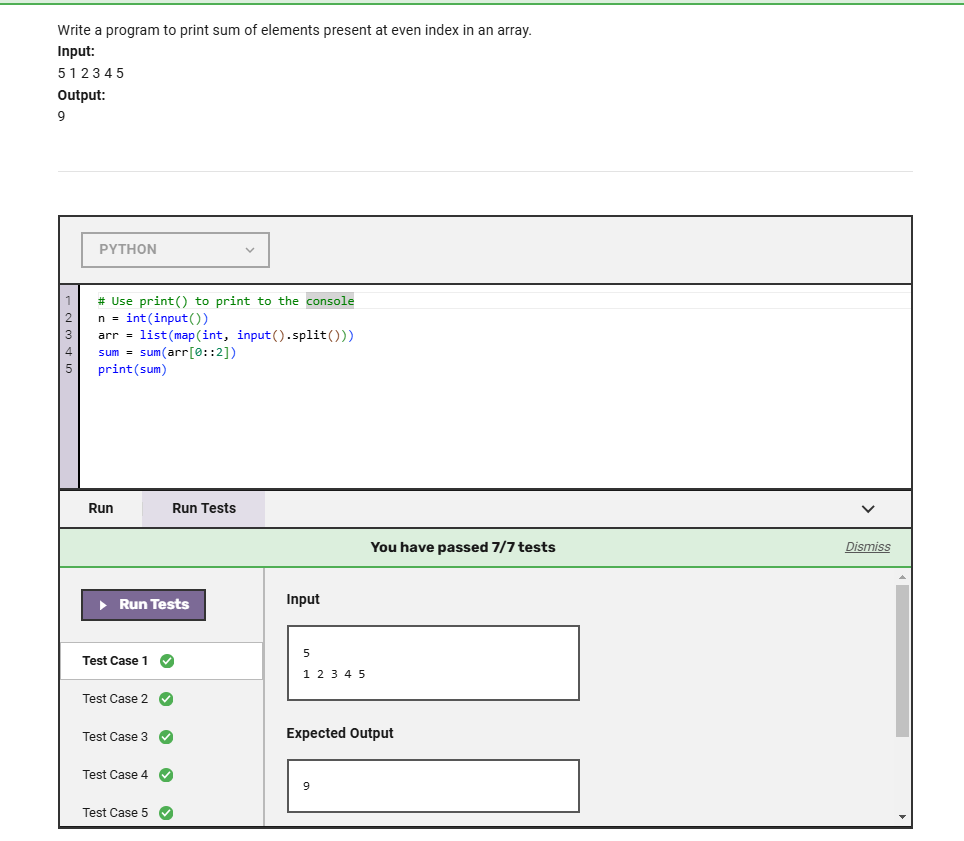Click the checkmark icon next to Test Case 5
The image size is (964, 841).
(166, 812)
